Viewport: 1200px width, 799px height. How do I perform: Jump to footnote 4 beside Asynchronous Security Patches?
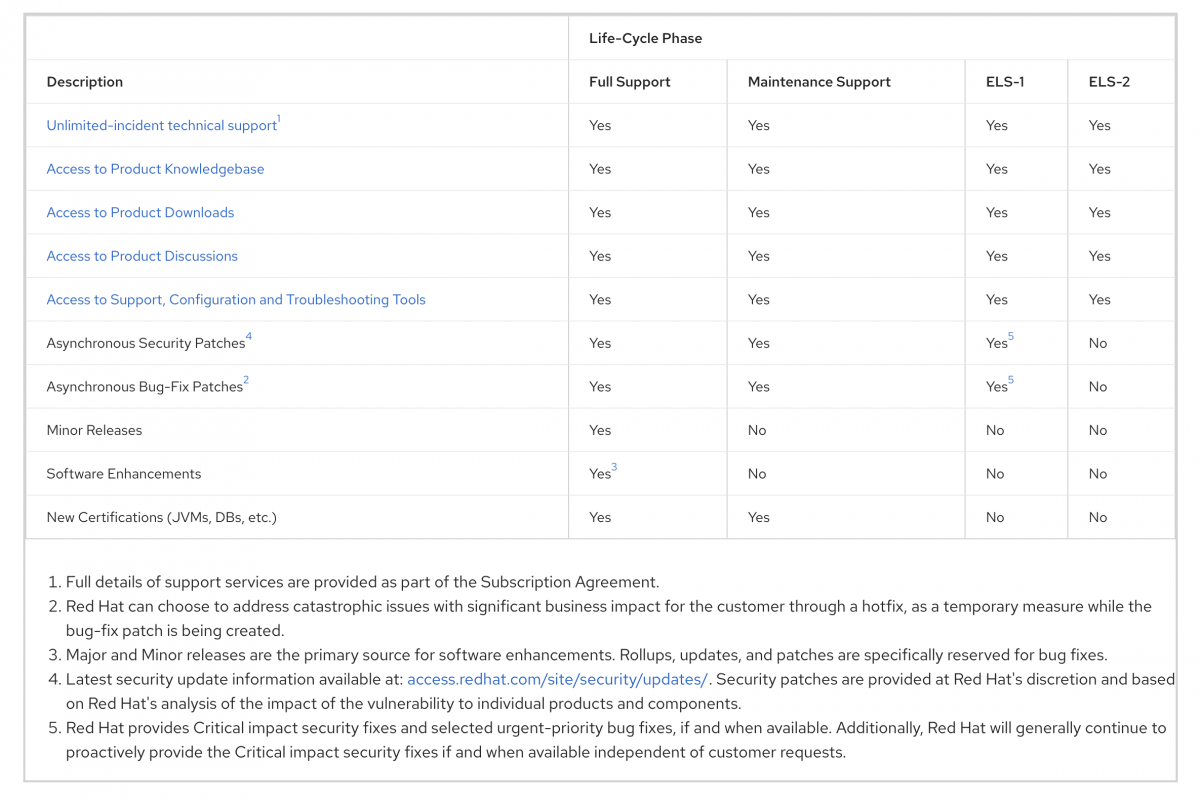coord(249,337)
